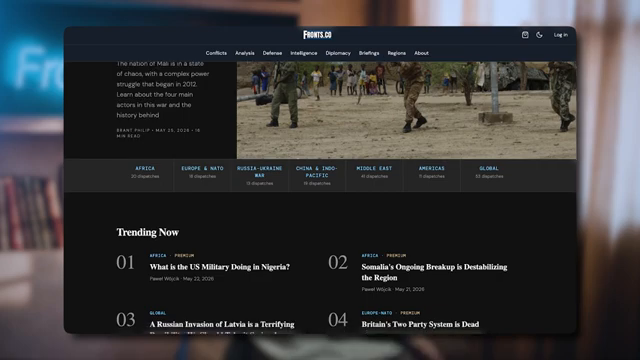Open the Diplomacy menu item
Screen dimensions: 640x360
[x=338, y=53]
